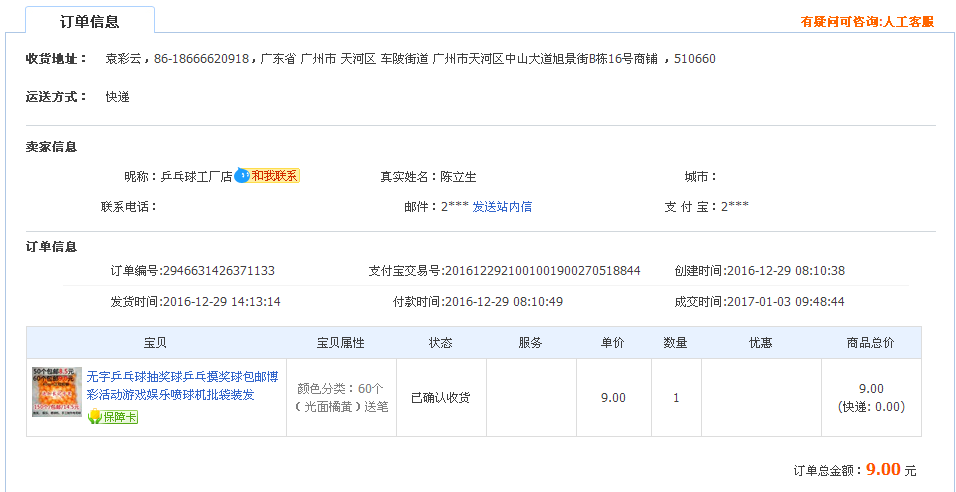The height and width of the screenshot is (492, 956).
Task: Click the 宝贝 column header
Action: (x=155, y=343)
